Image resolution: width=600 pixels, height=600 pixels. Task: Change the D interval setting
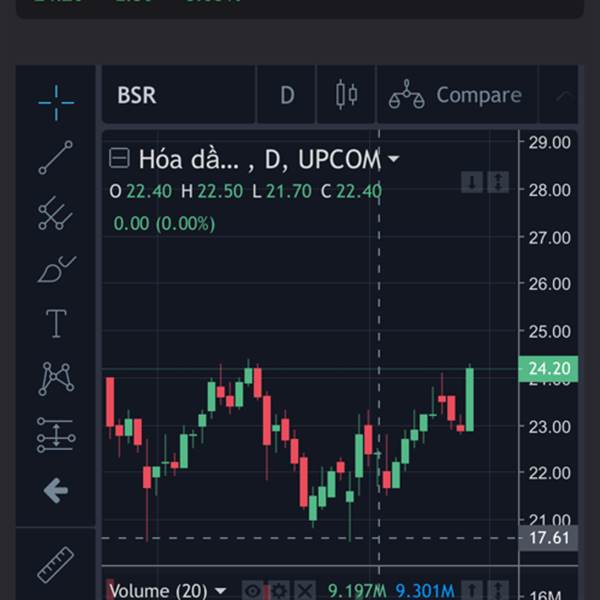click(x=287, y=95)
